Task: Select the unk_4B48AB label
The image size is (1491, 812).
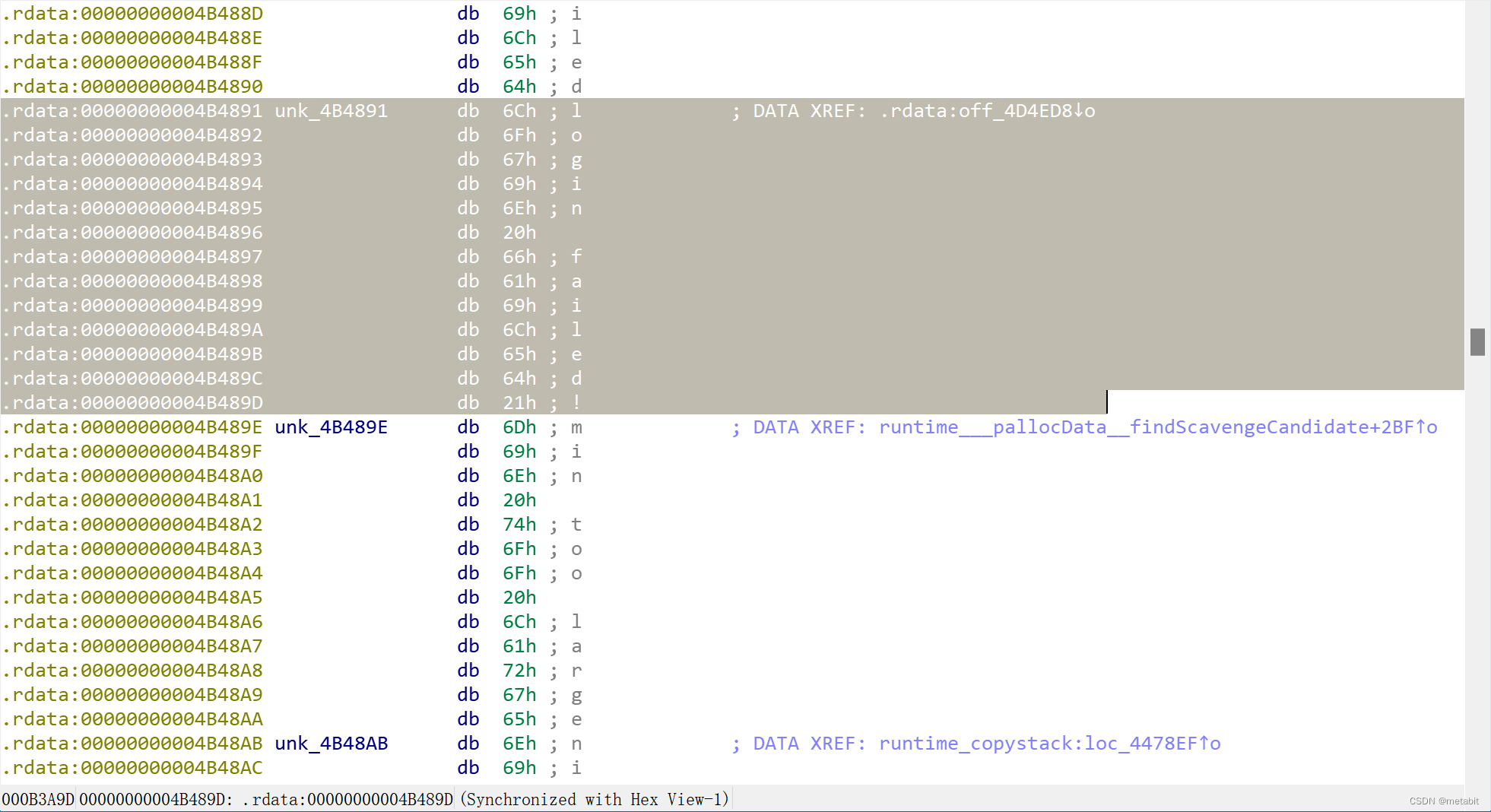Action: pyautogui.click(x=331, y=744)
